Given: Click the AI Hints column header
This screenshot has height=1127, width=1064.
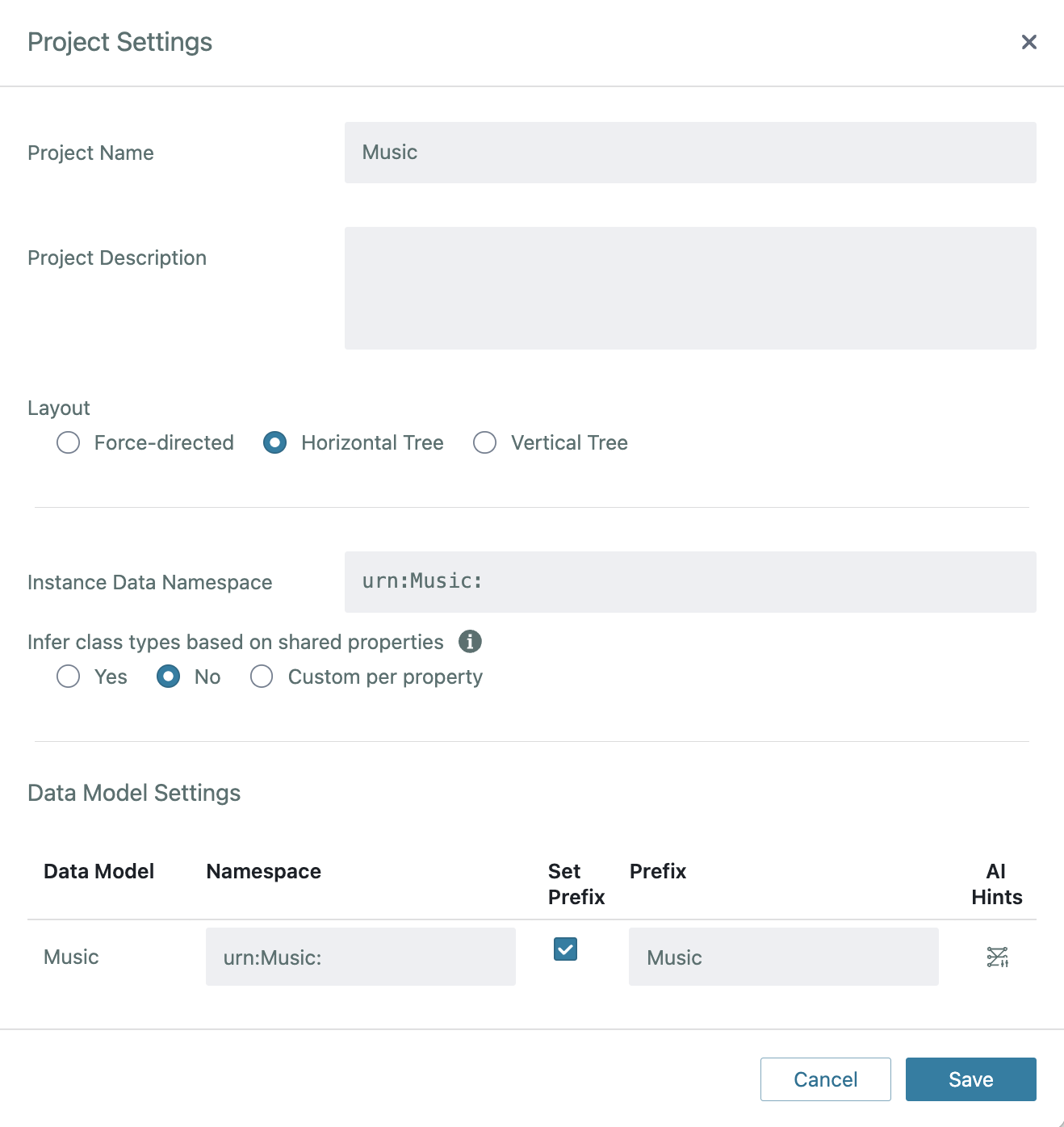Looking at the screenshot, I should coord(996,884).
